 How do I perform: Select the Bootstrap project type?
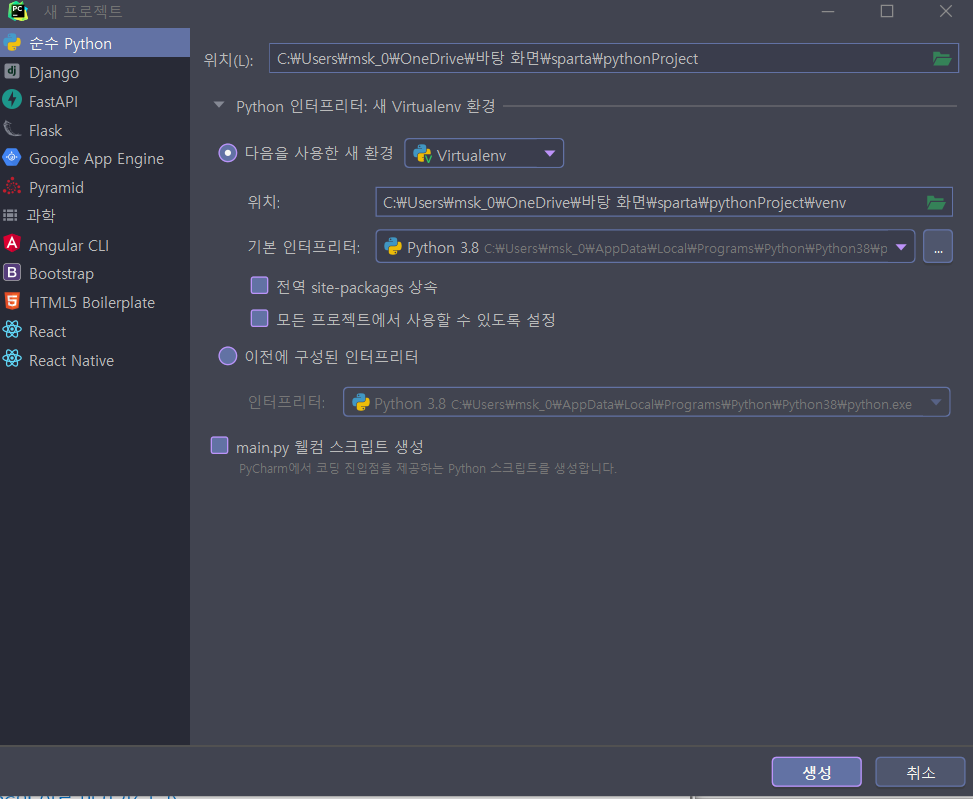click(x=95, y=273)
